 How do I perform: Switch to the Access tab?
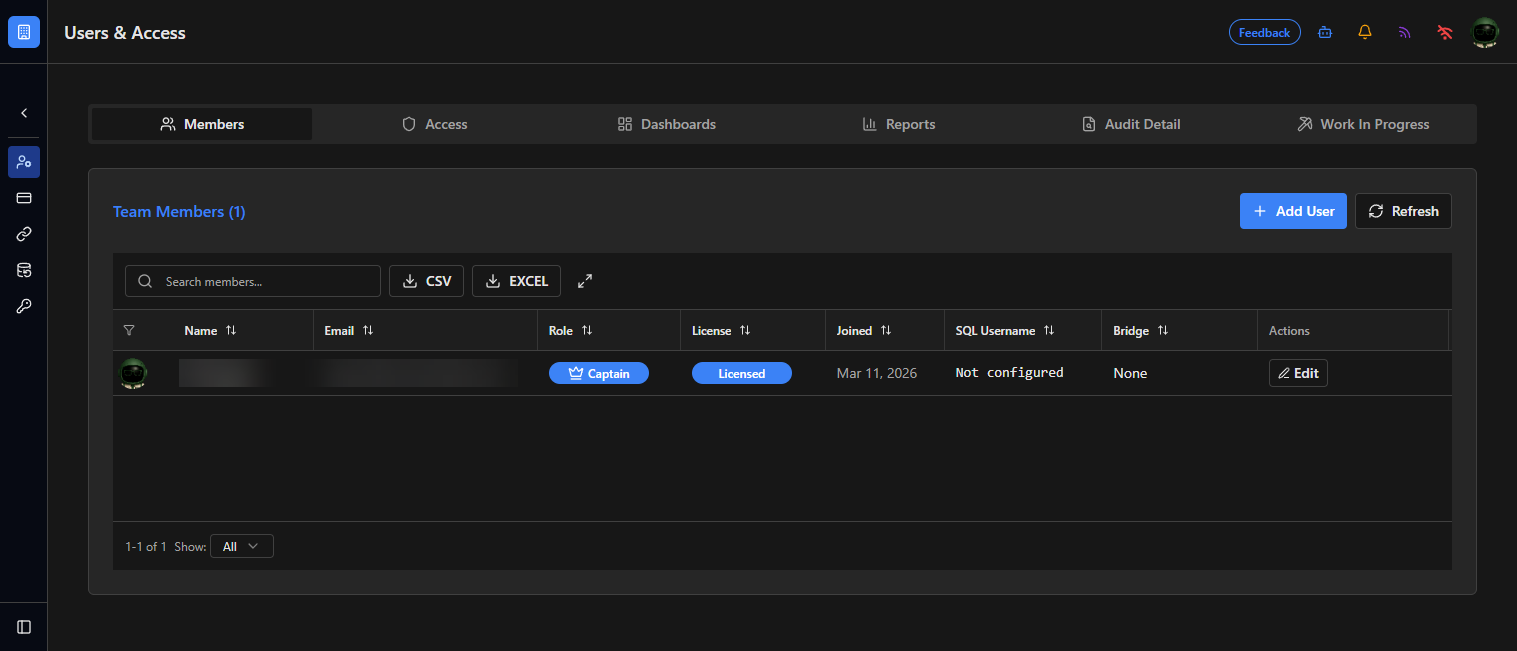[x=435, y=124]
